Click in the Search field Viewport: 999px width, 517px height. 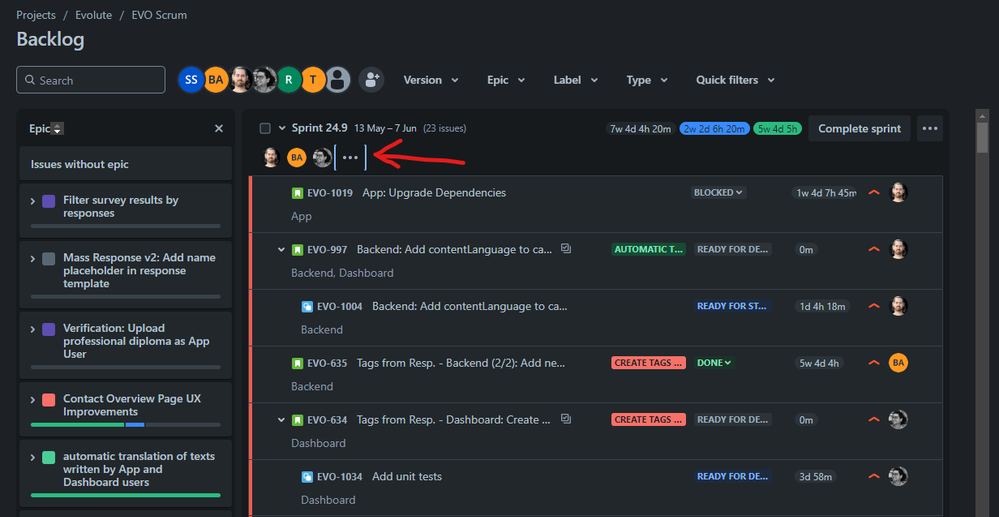point(90,80)
